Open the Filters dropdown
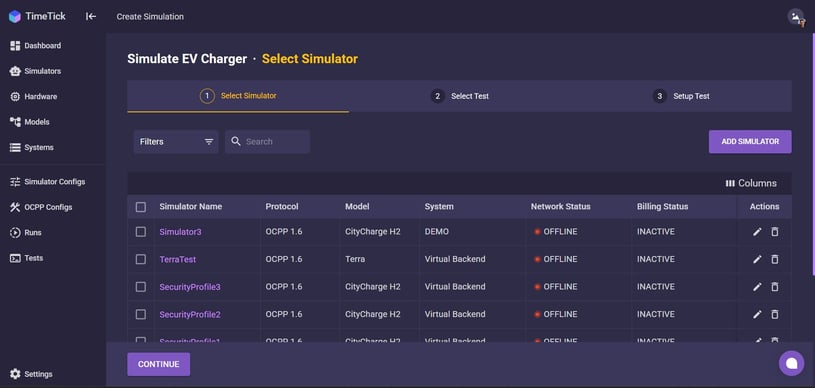The width and height of the screenshot is (815, 388). click(x=176, y=141)
